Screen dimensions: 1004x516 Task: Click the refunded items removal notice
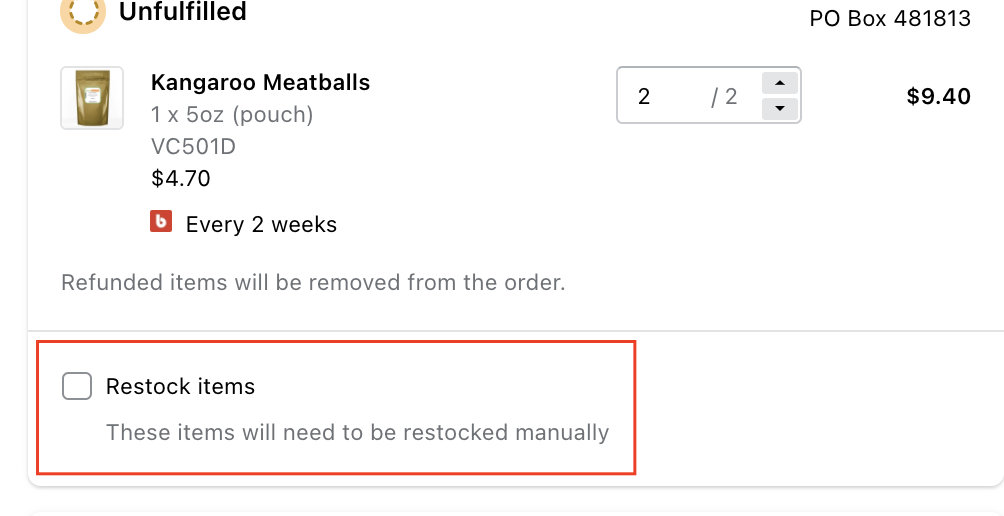tap(313, 282)
